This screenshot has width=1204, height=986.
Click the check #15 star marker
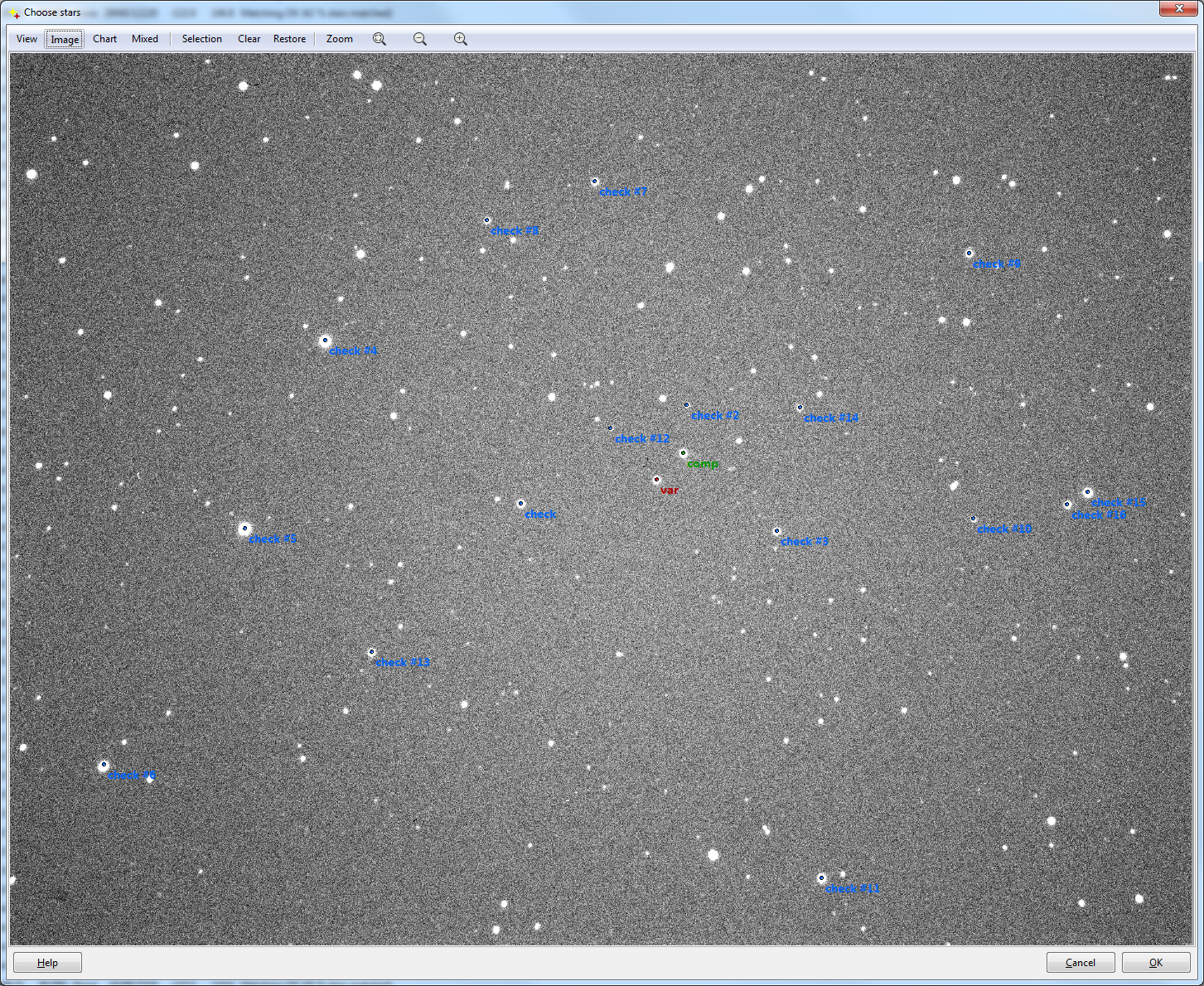(1087, 492)
